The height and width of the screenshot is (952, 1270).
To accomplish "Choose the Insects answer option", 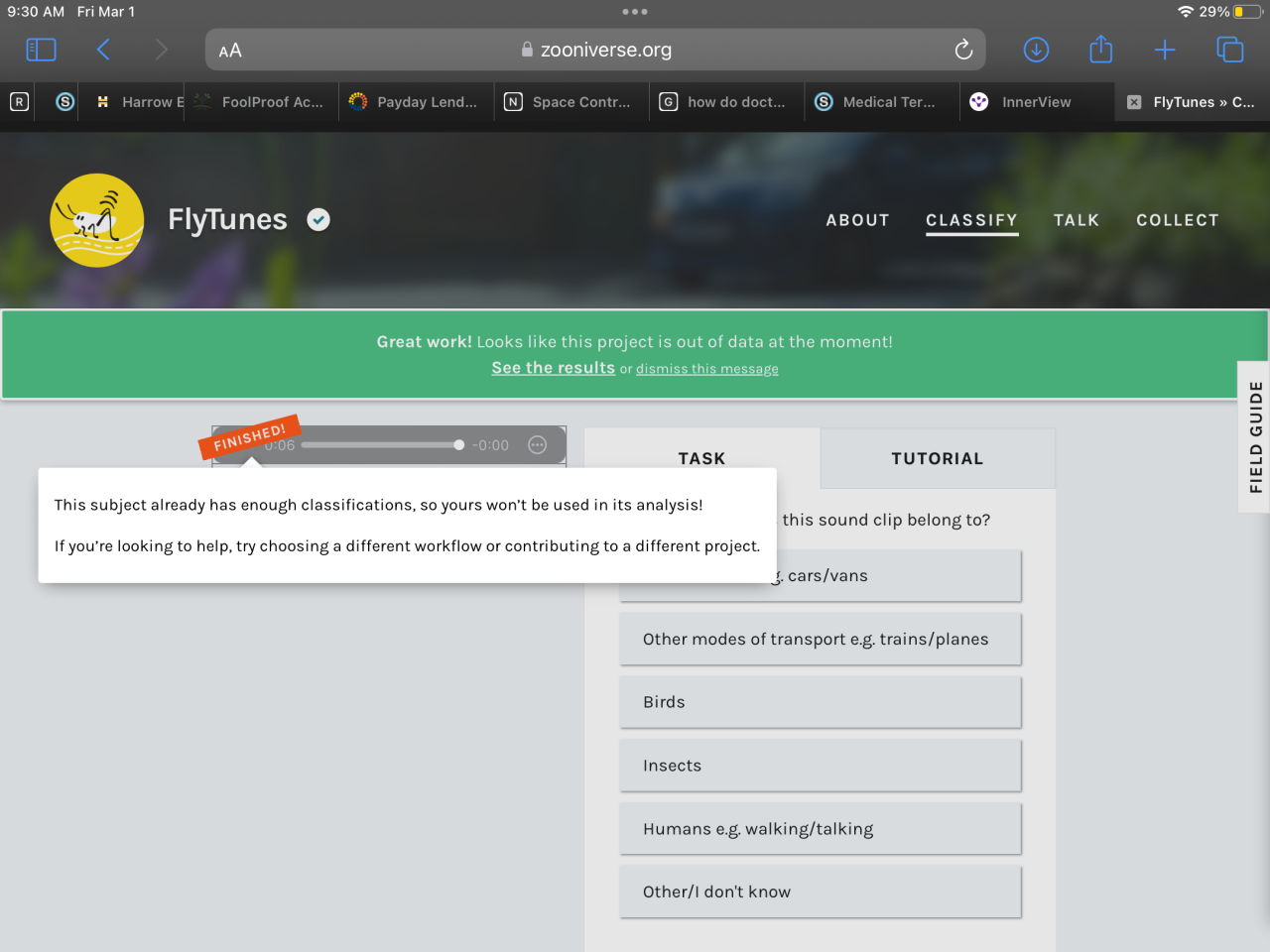I will [x=821, y=766].
